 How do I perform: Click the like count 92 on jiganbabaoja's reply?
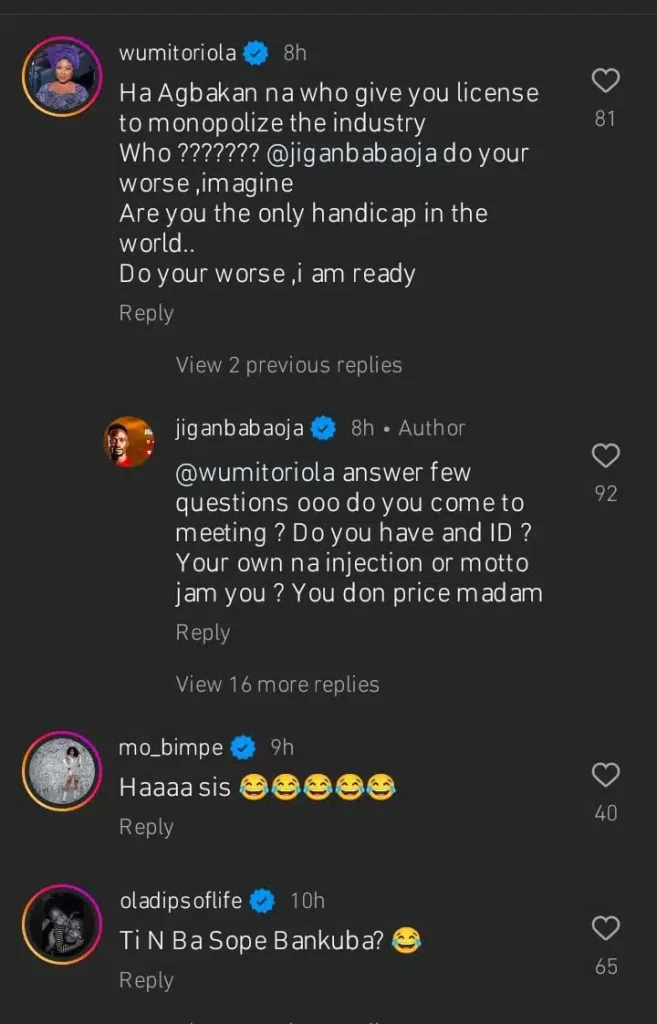pyautogui.click(x=606, y=492)
